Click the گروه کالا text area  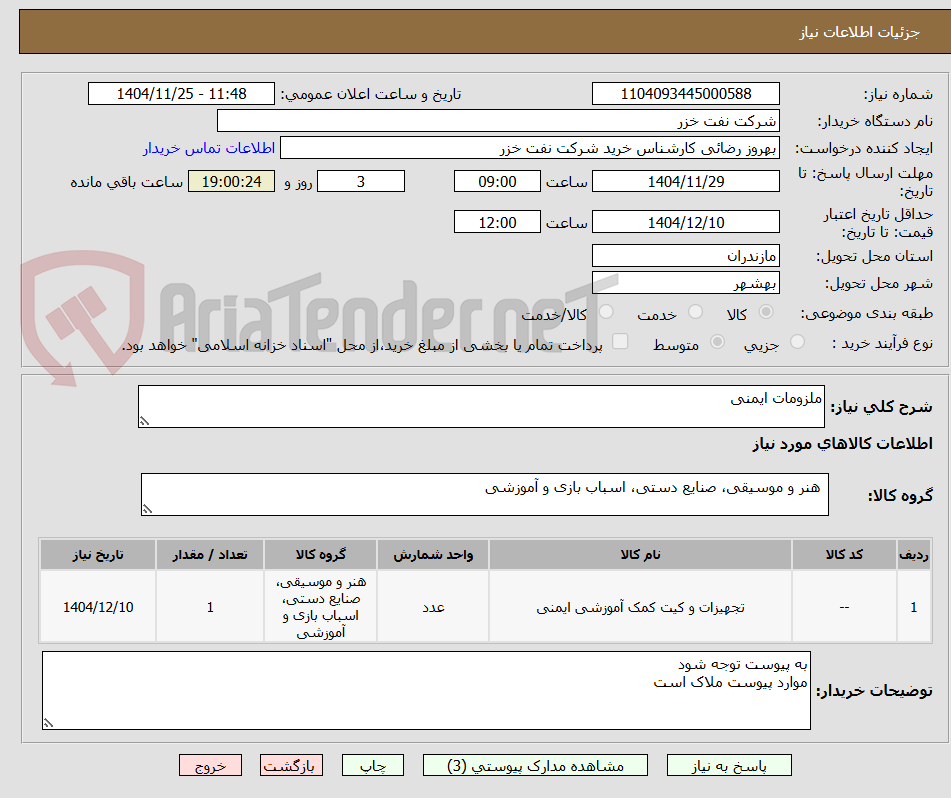point(485,495)
